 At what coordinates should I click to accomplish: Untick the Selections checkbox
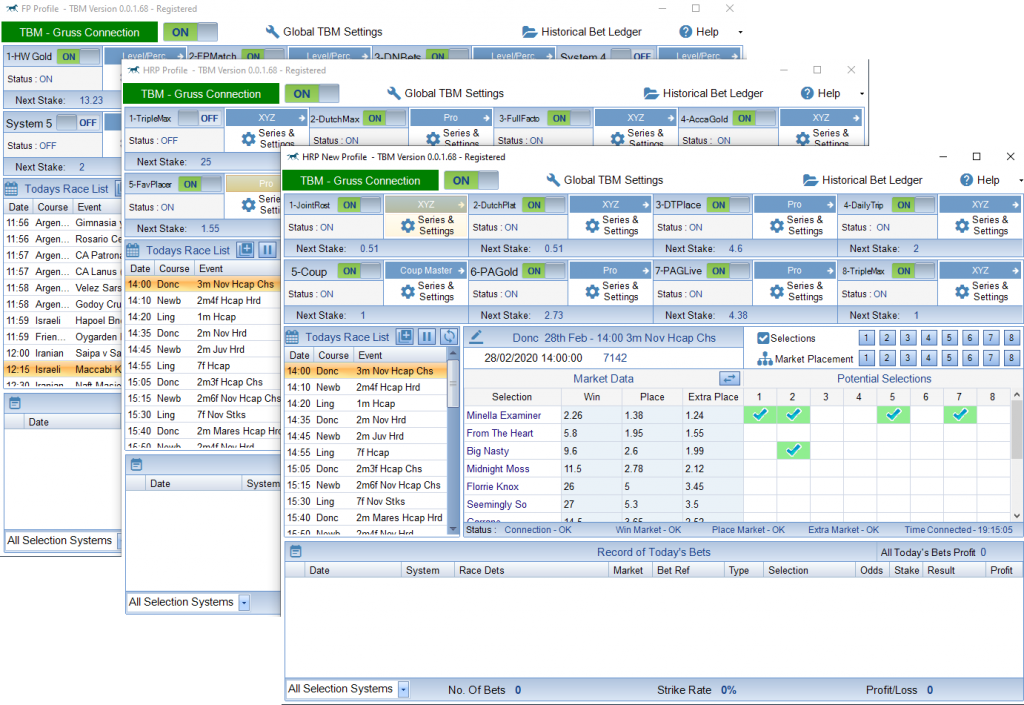click(x=763, y=338)
